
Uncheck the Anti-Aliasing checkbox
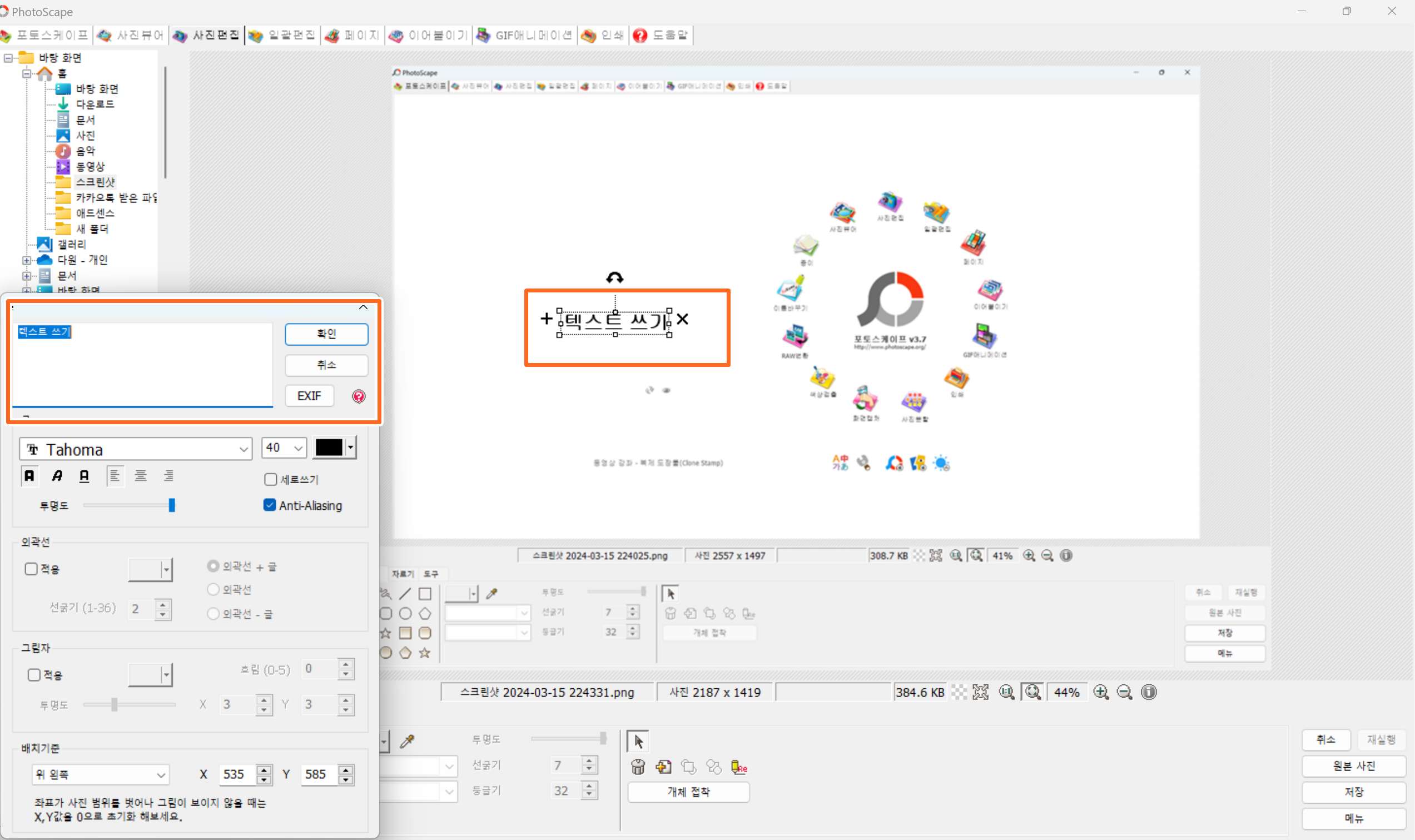(x=270, y=505)
